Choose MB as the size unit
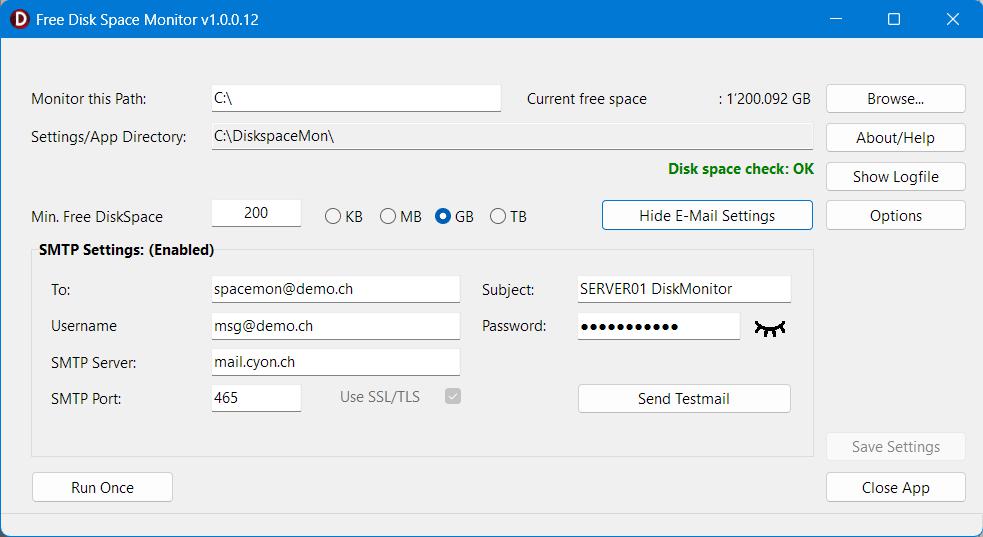The height and width of the screenshot is (537, 983). pos(388,216)
